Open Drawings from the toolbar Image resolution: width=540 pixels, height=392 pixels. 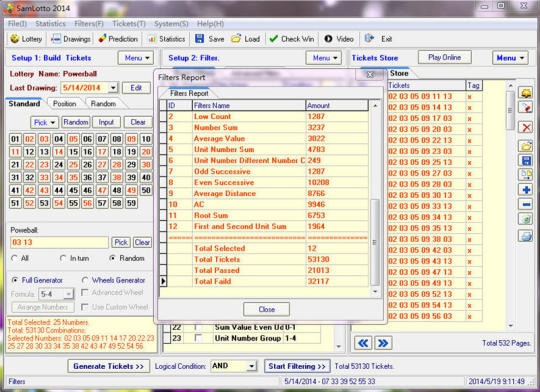[71, 39]
